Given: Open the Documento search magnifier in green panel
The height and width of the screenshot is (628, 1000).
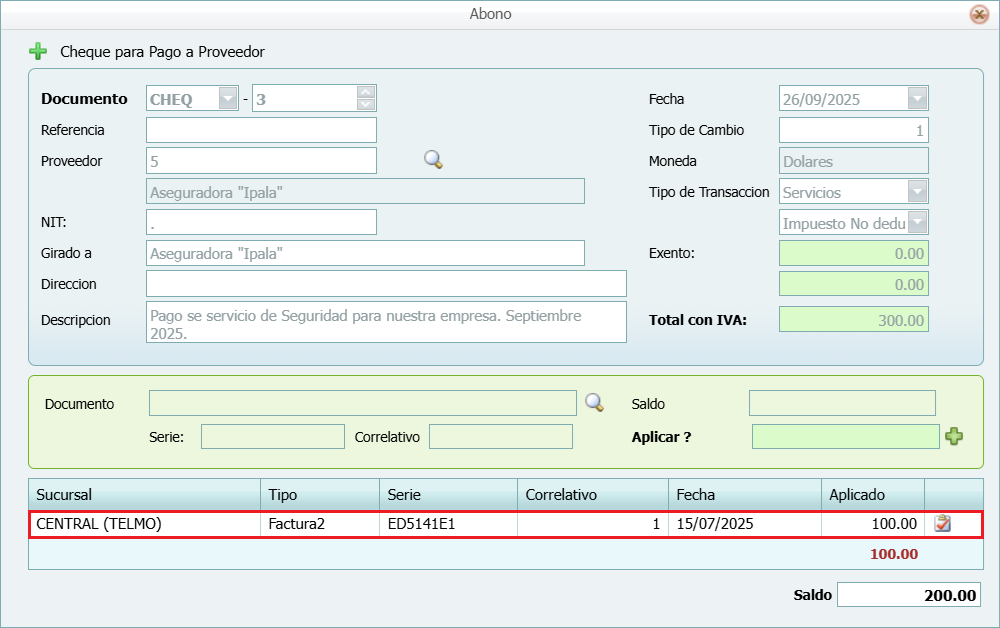Looking at the screenshot, I should point(594,403).
